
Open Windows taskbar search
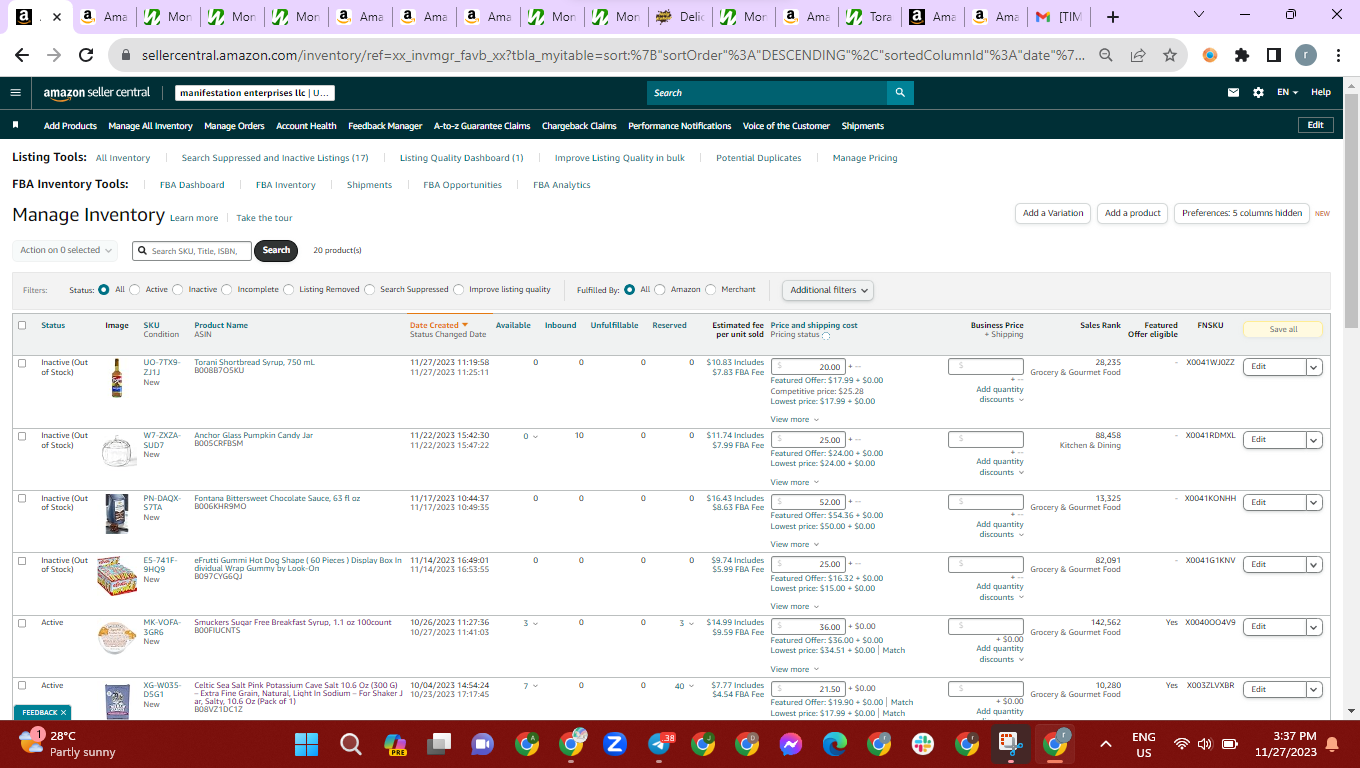click(x=351, y=744)
